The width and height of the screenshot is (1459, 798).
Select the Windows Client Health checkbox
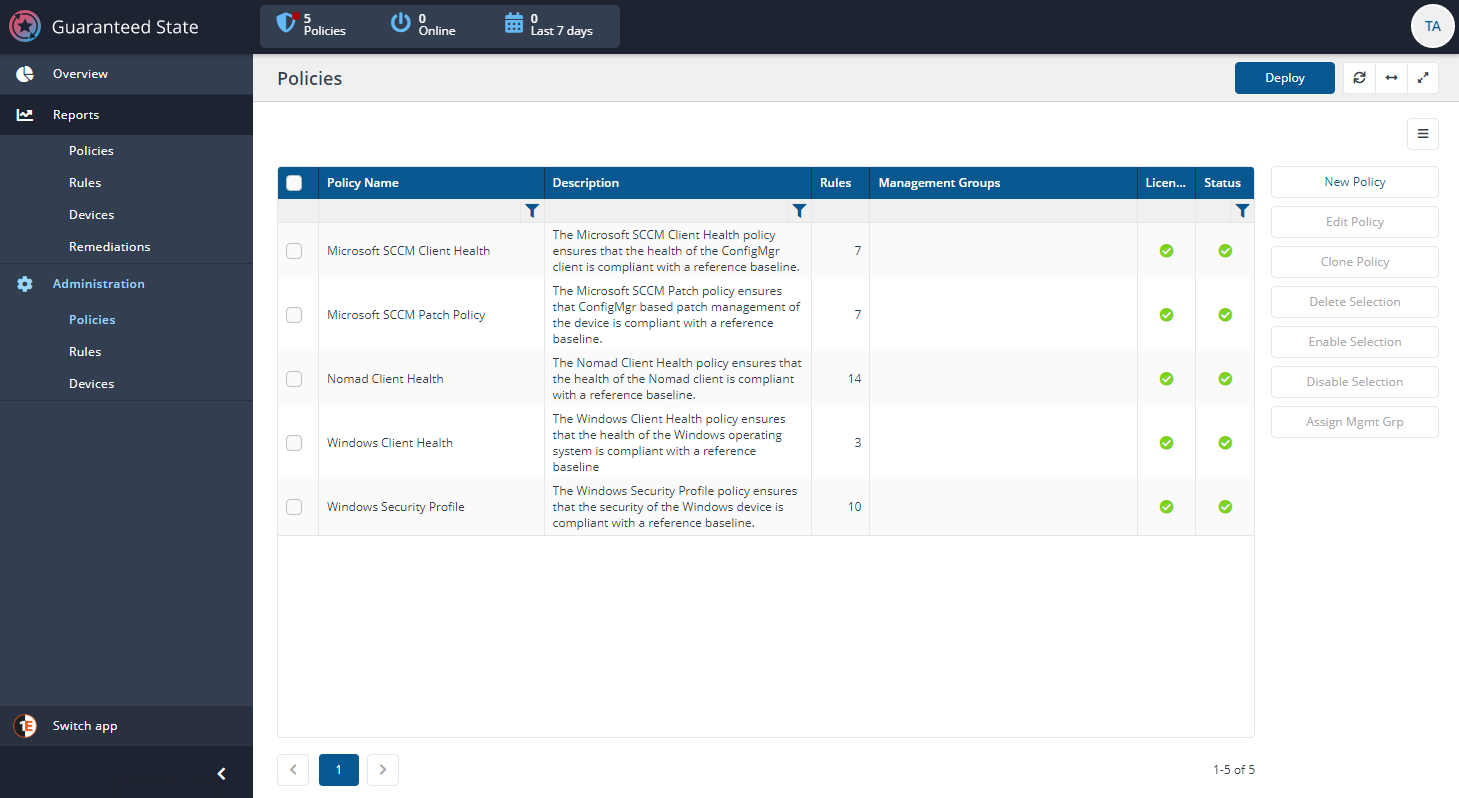coord(294,443)
